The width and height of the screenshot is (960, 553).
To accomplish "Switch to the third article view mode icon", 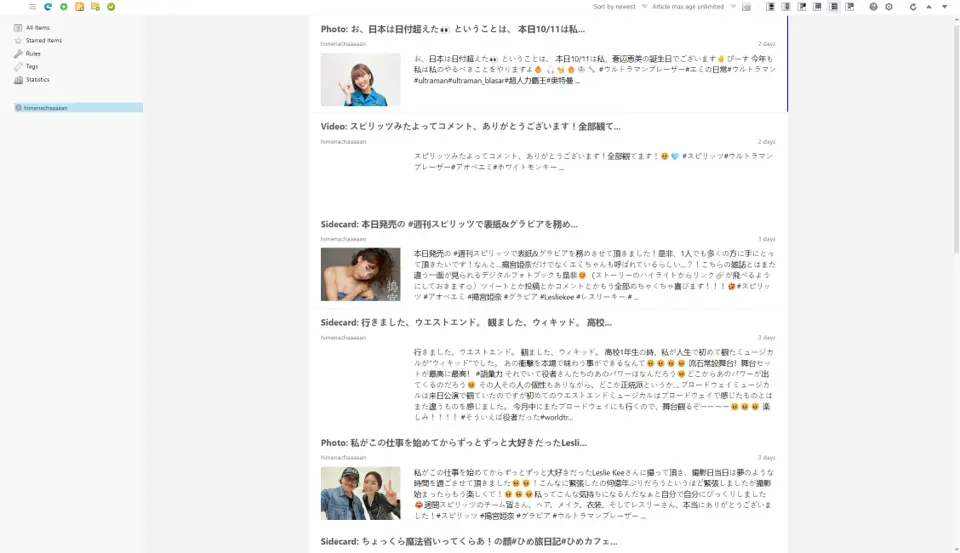I will tap(802, 7).
